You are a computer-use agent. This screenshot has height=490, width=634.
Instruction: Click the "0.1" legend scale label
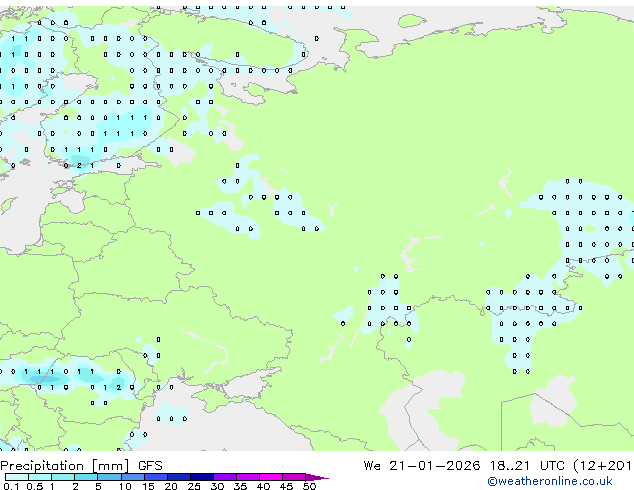(x=11, y=486)
